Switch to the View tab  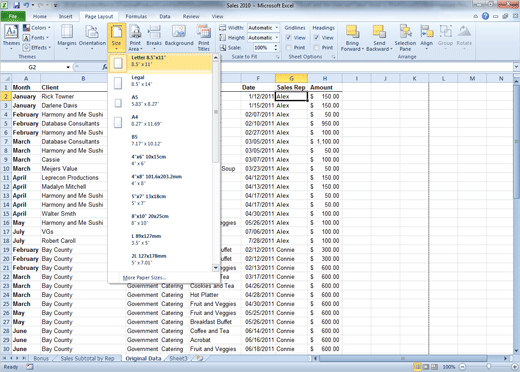217,16
